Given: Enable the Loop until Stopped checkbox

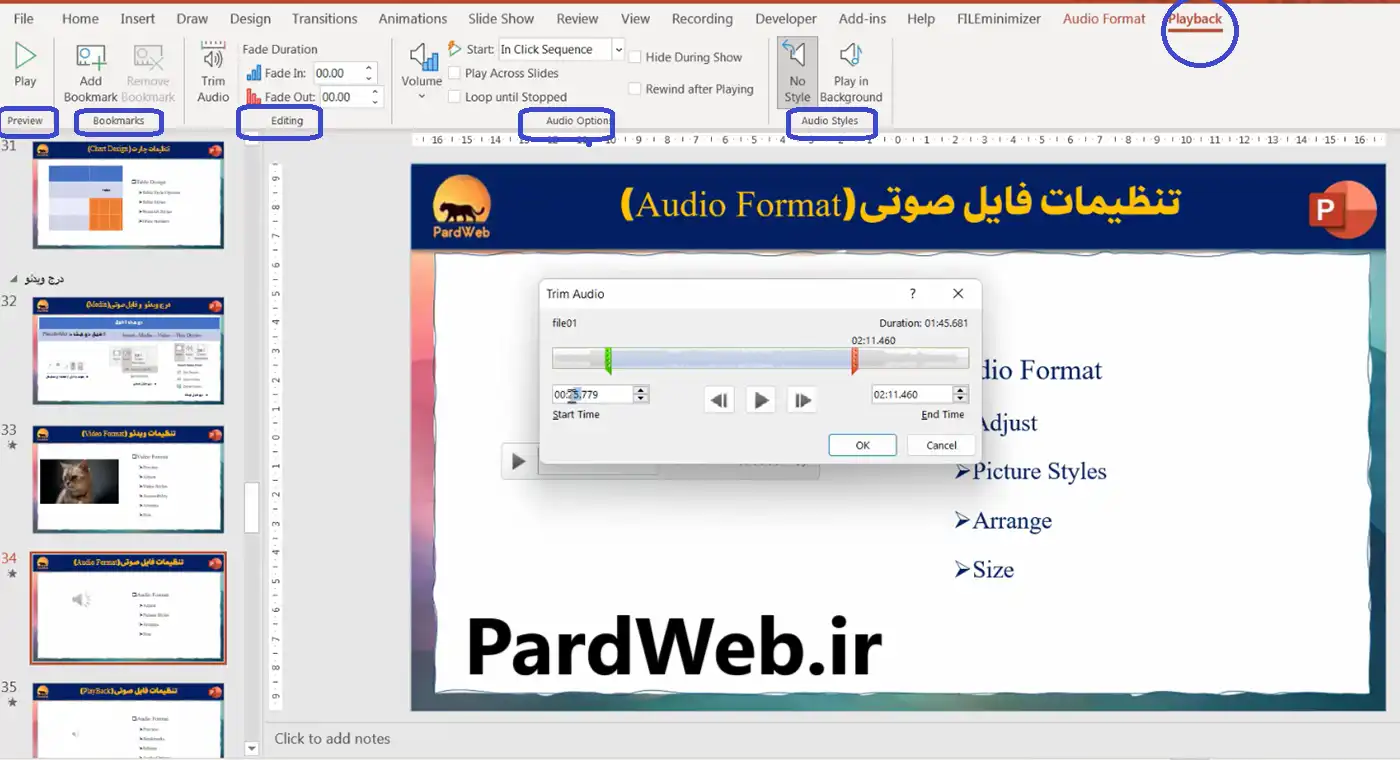Looking at the screenshot, I should pos(455,97).
